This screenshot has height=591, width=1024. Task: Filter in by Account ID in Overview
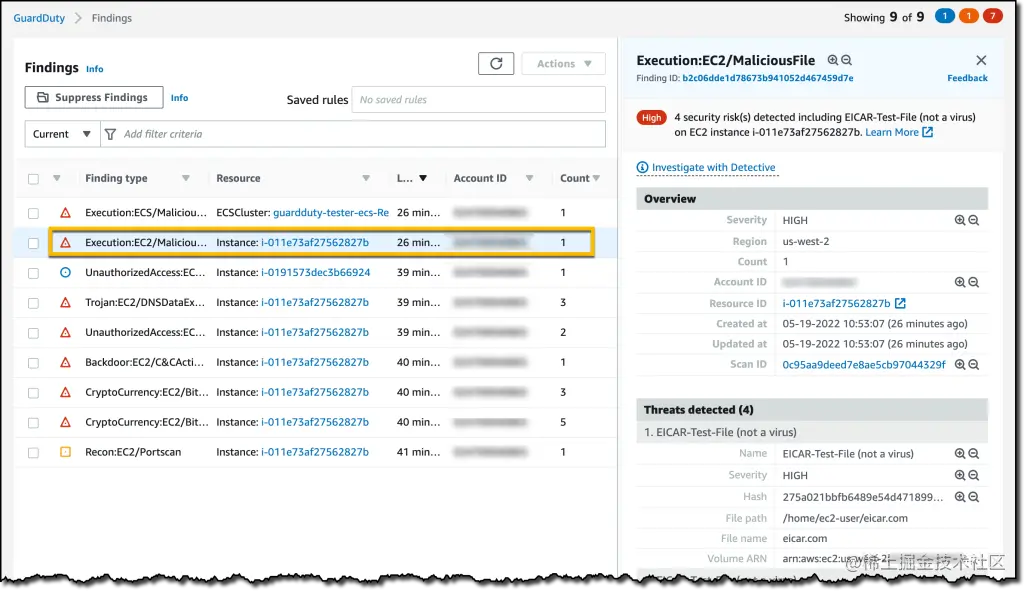tap(959, 282)
